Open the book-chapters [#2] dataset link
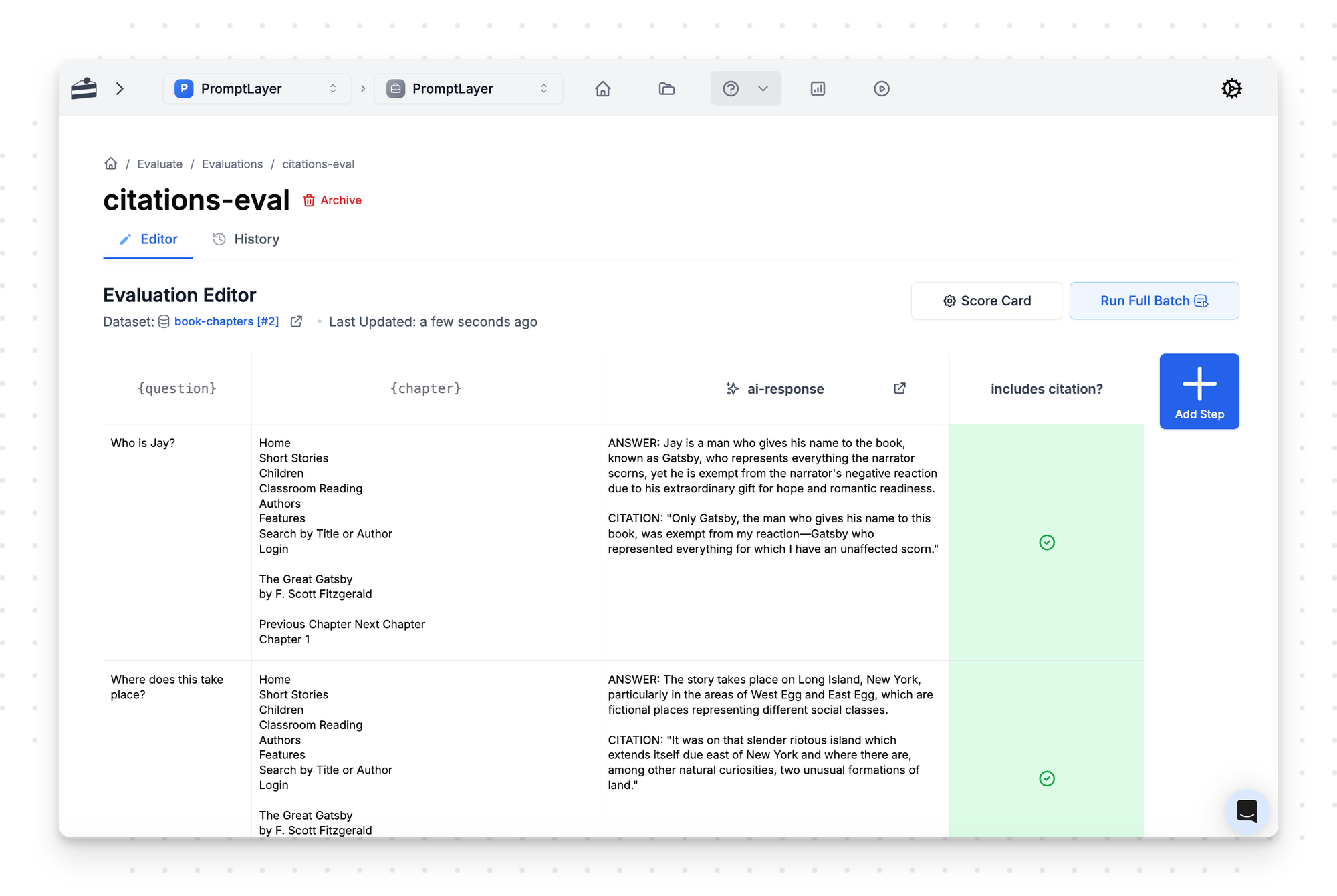The height and width of the screenshot is (896, 1337). (x=226, y=321)
